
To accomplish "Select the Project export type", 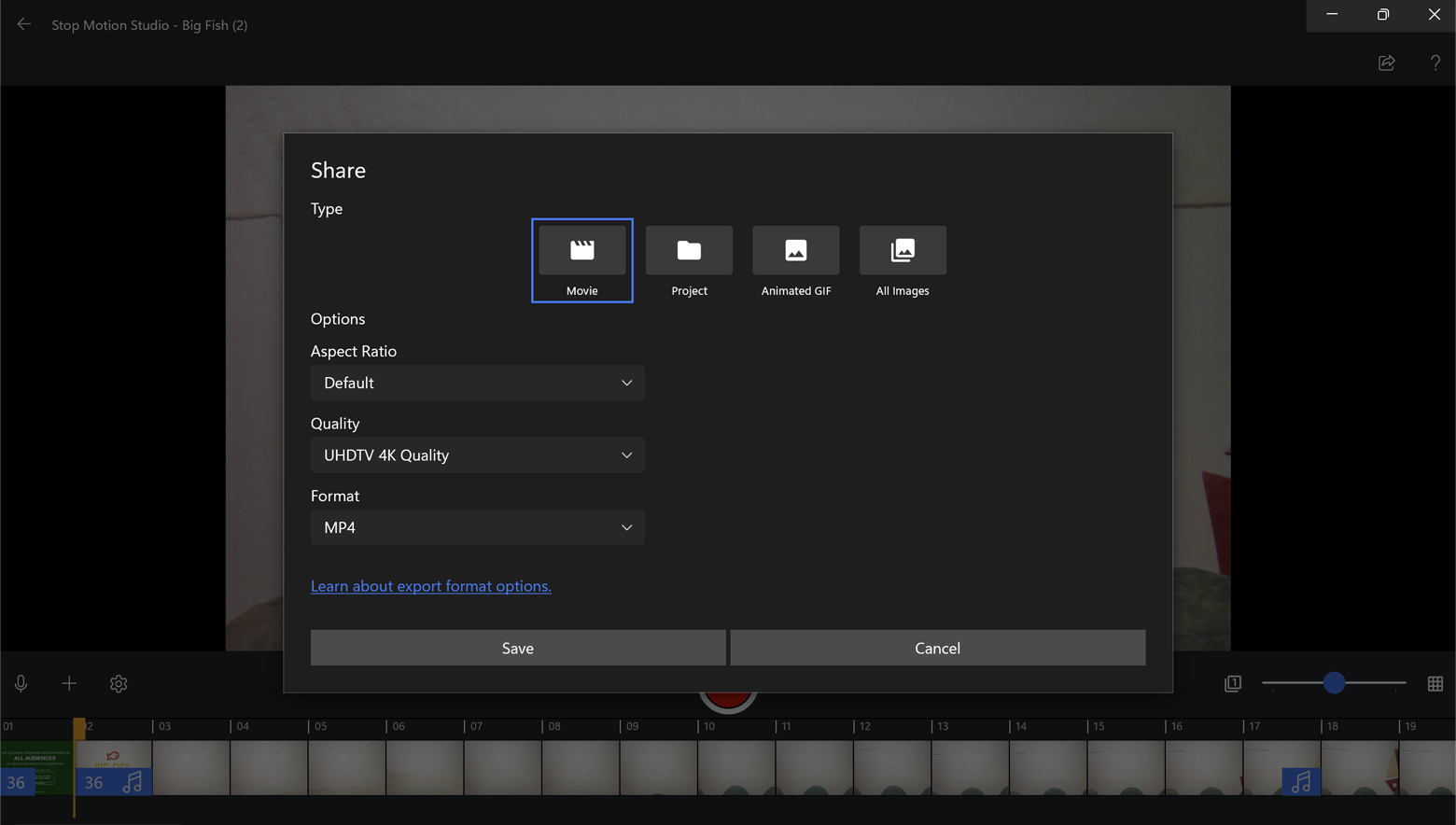I will coord(689,260).
